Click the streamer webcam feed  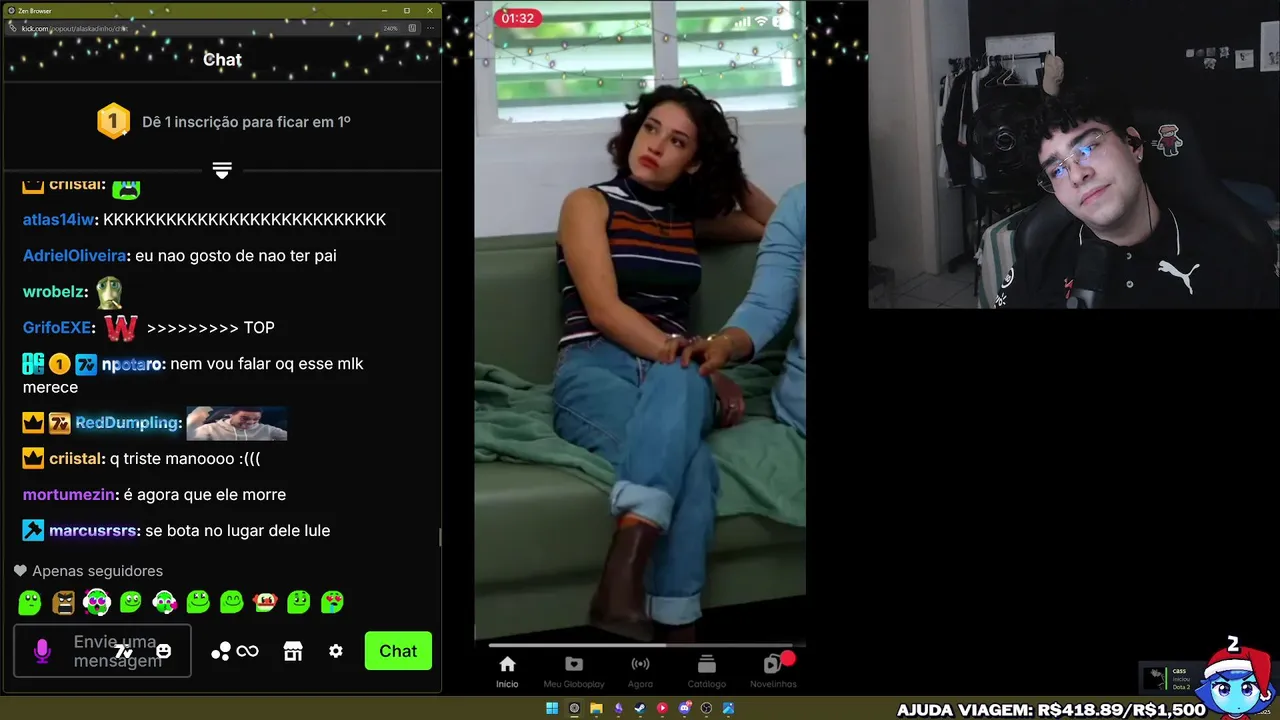pos(1074,154)
